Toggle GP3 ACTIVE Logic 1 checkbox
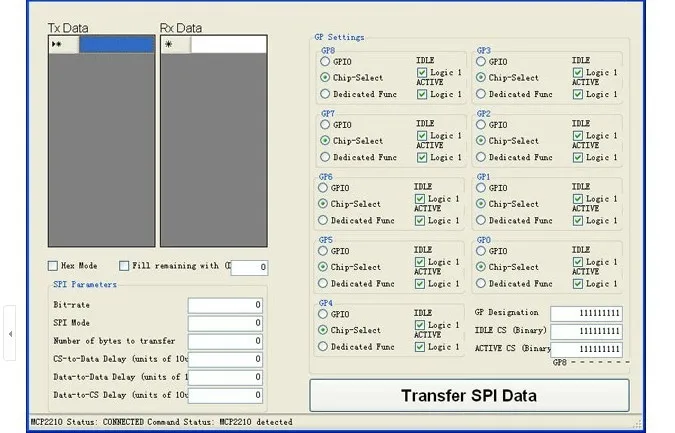This screenshot has width=675, height=433. coord(578,94)
